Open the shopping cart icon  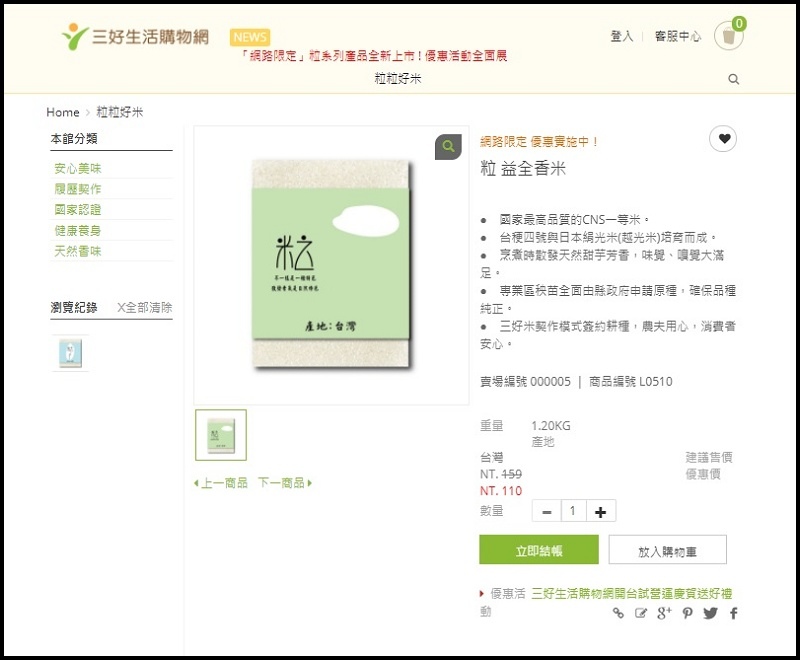click(x=729, y=36)
